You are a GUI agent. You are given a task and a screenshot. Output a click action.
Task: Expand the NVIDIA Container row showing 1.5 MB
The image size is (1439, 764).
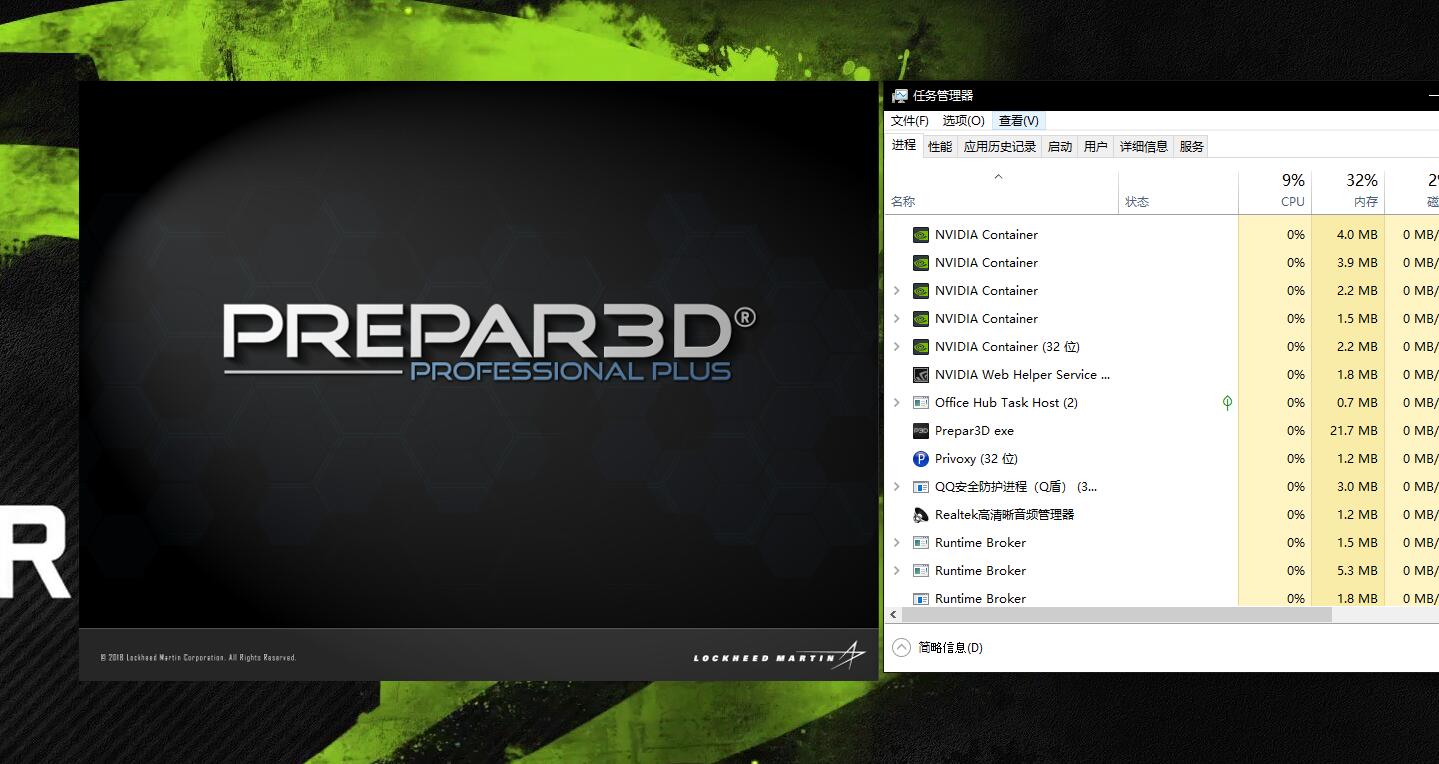point(896,319)
